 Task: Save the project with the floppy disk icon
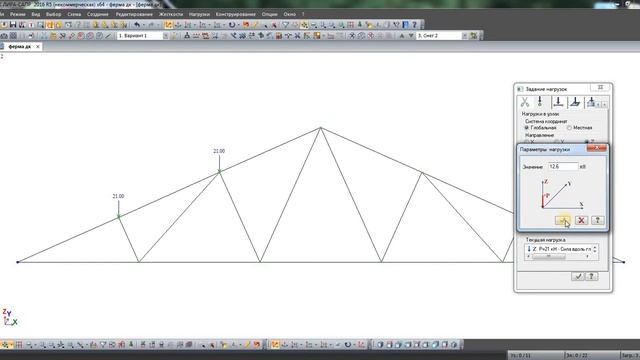pos(13,25)
